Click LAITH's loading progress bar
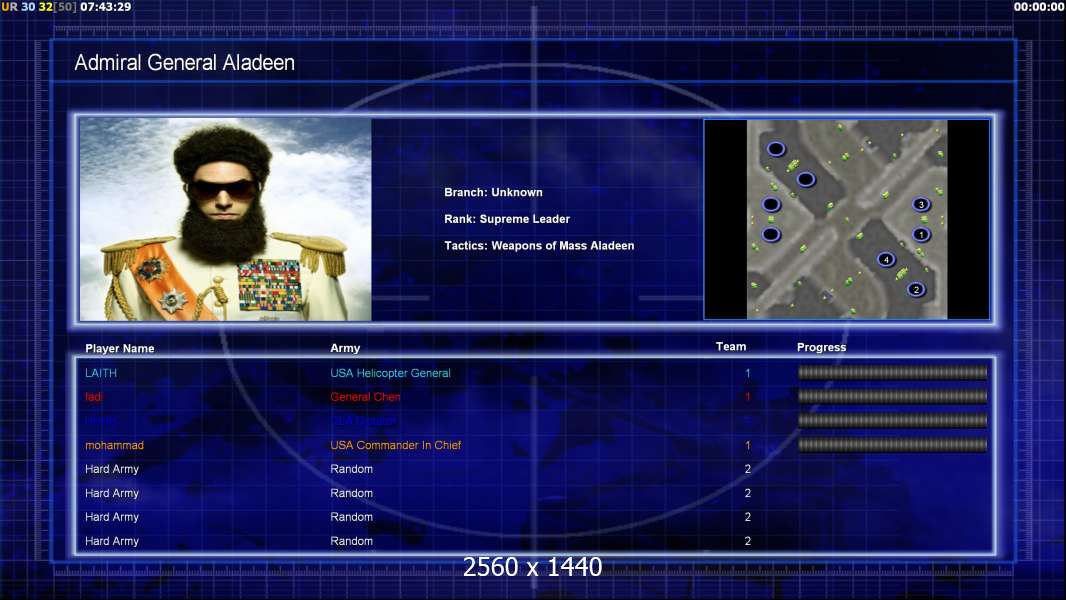This screenshot has width=1066, height=600. 892,372
